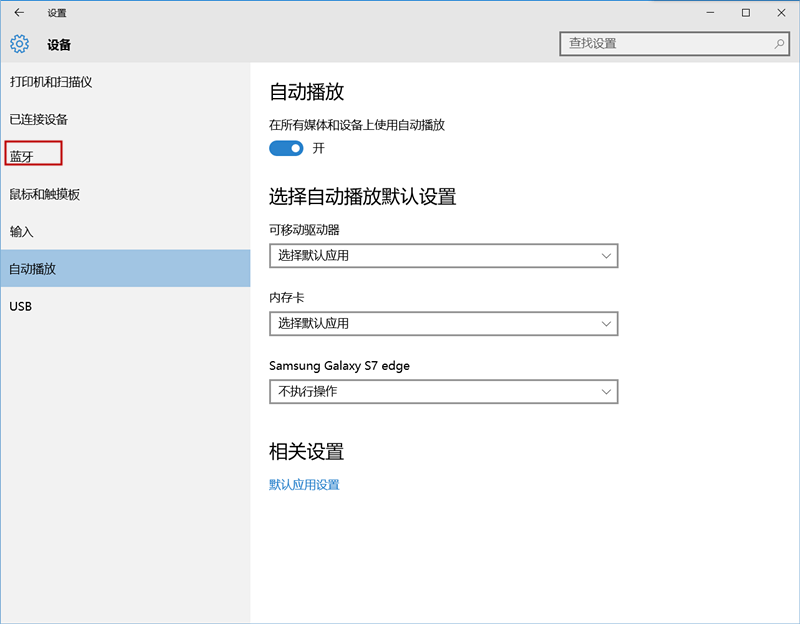Click the 在所有媒体和设备上使用自动播放 label
This screenshot has height=624, width=800.
tap(357, 125)
